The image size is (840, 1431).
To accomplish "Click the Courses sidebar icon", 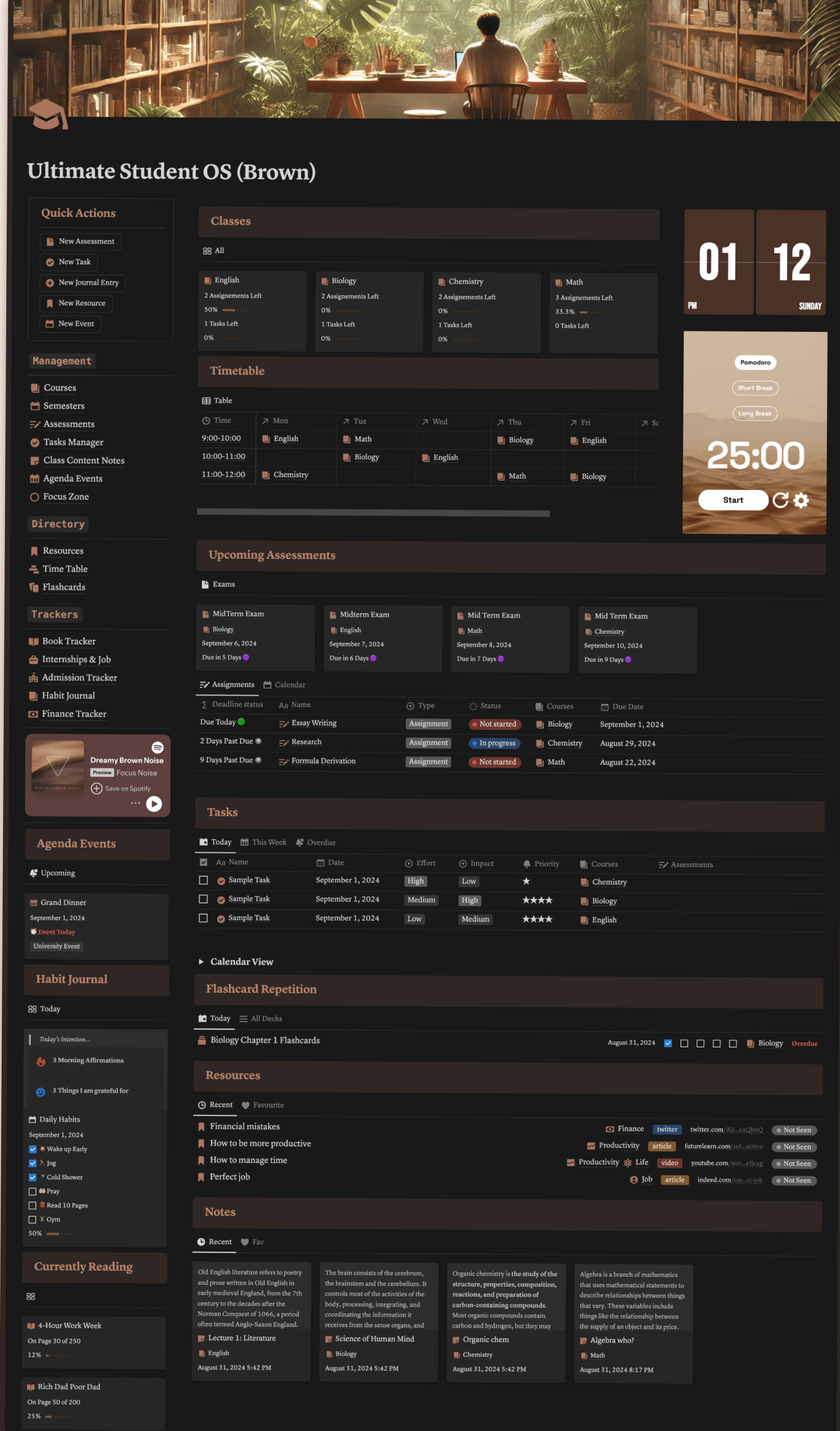I will (x=35, y=388).
